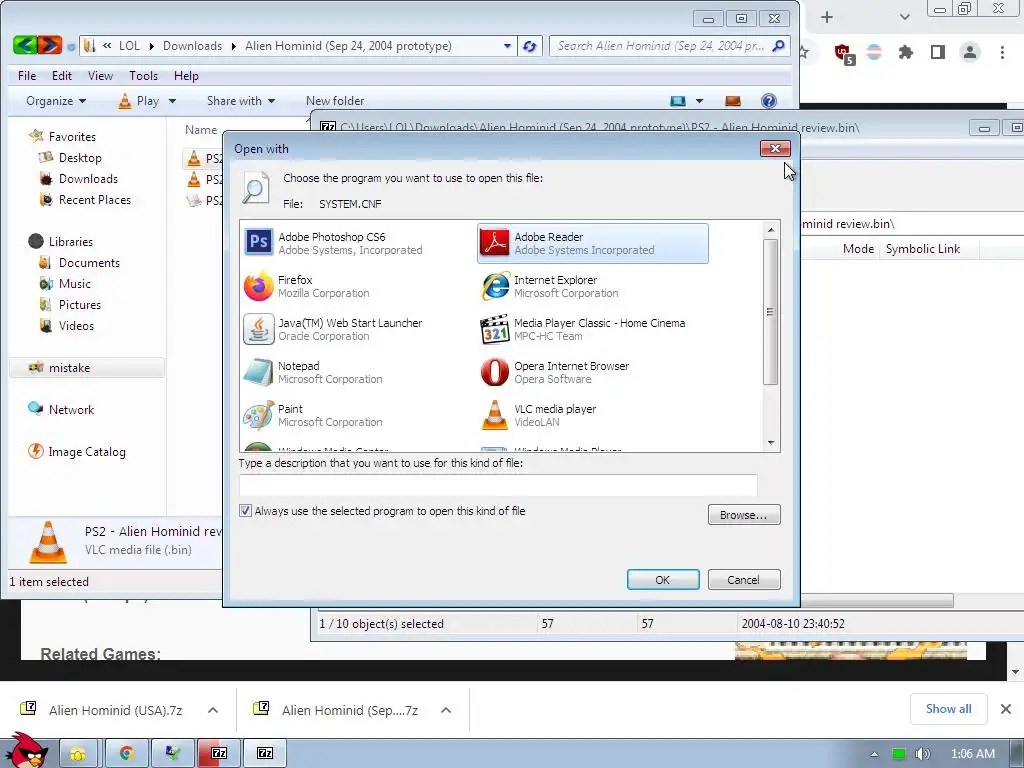The image size is (1024, 768).
Task: Open Chrome extensions puzzle icon
Action: 906,52
